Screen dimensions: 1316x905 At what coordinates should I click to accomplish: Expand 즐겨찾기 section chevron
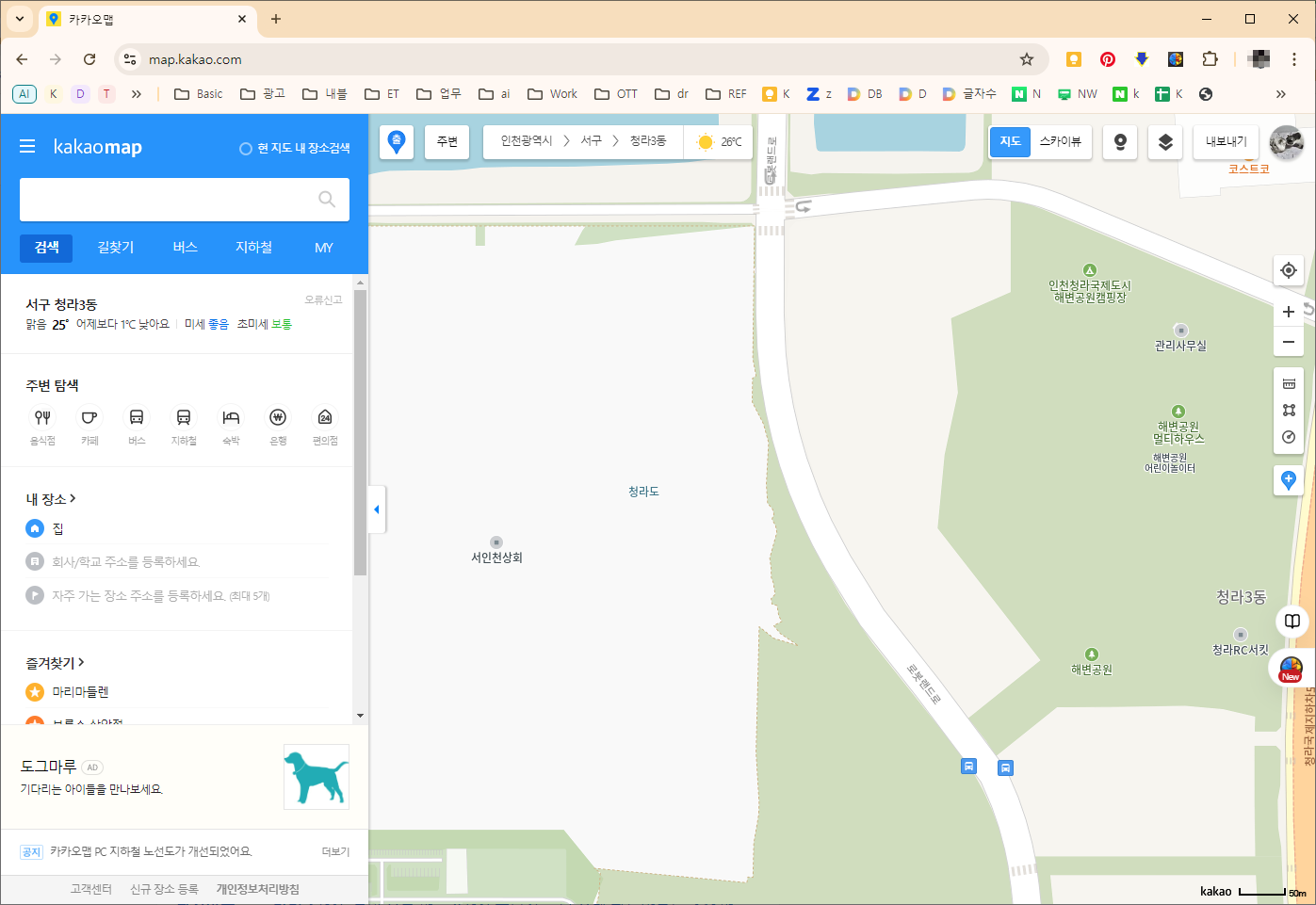point(81,663)
